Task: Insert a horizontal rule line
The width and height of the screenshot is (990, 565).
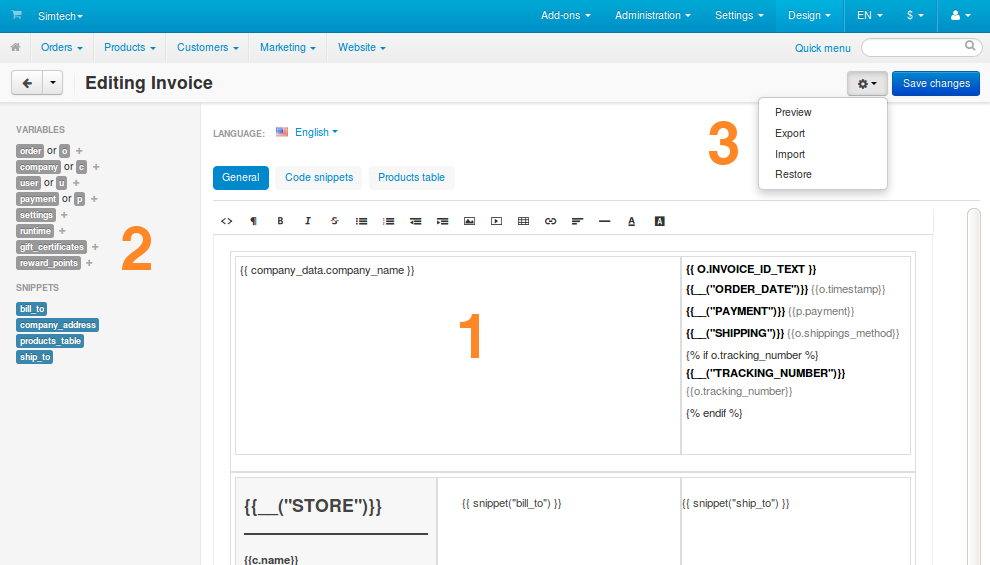Action: [604, 221]
